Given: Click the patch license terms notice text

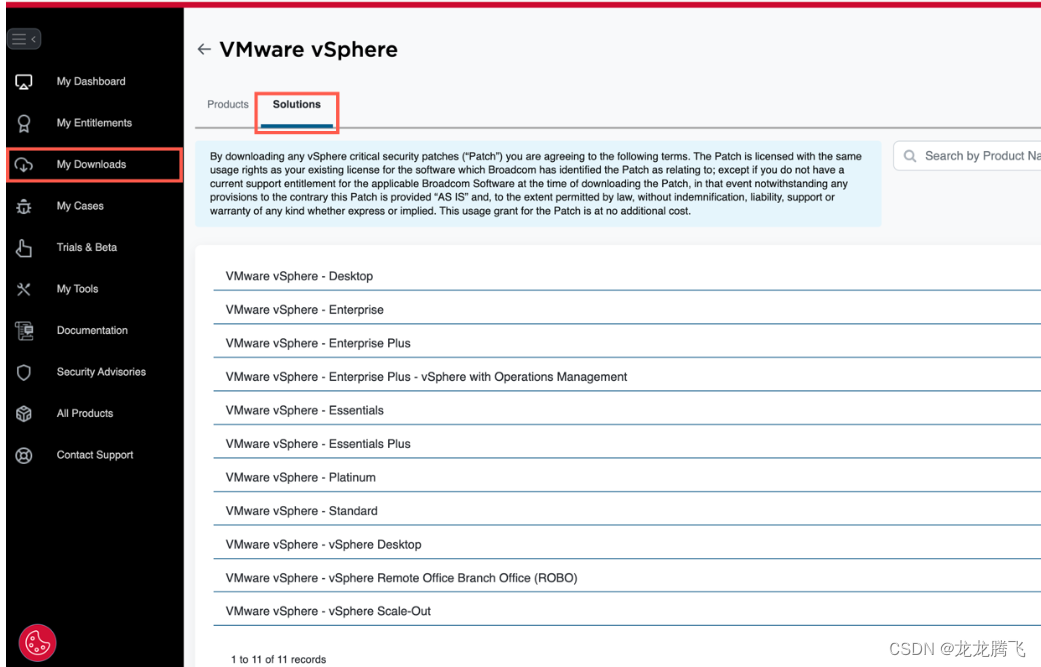Looking at the screenshot, I should [536, 184].
